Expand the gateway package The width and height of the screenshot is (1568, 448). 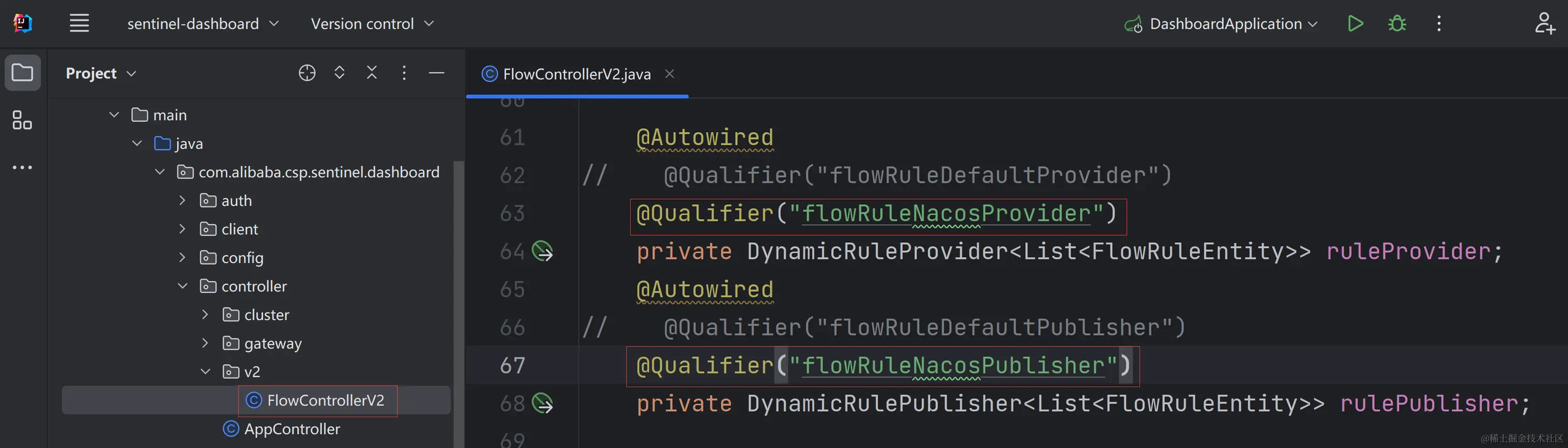[x=205, y=343]
